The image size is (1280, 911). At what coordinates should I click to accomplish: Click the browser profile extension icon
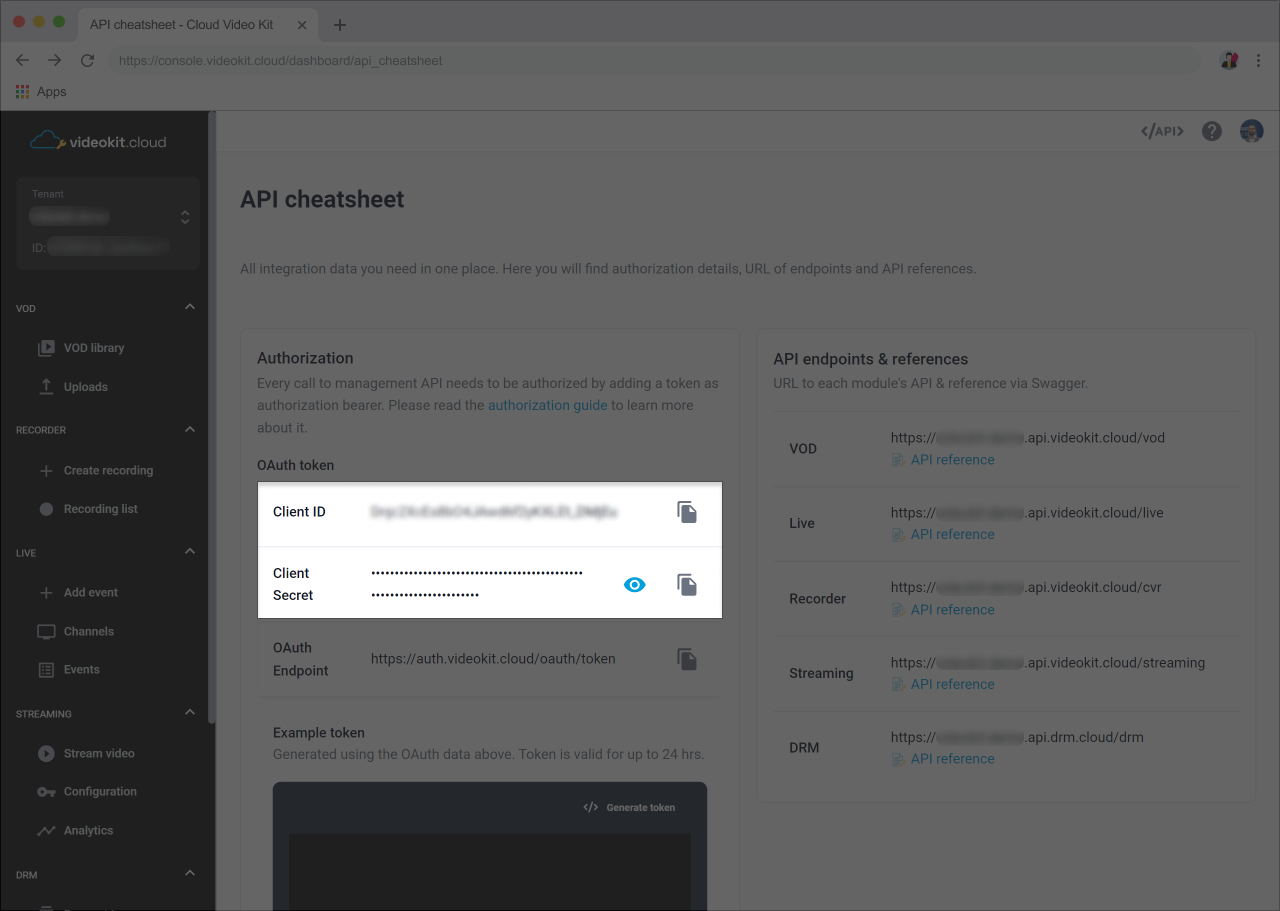(x=1229, y=60)
